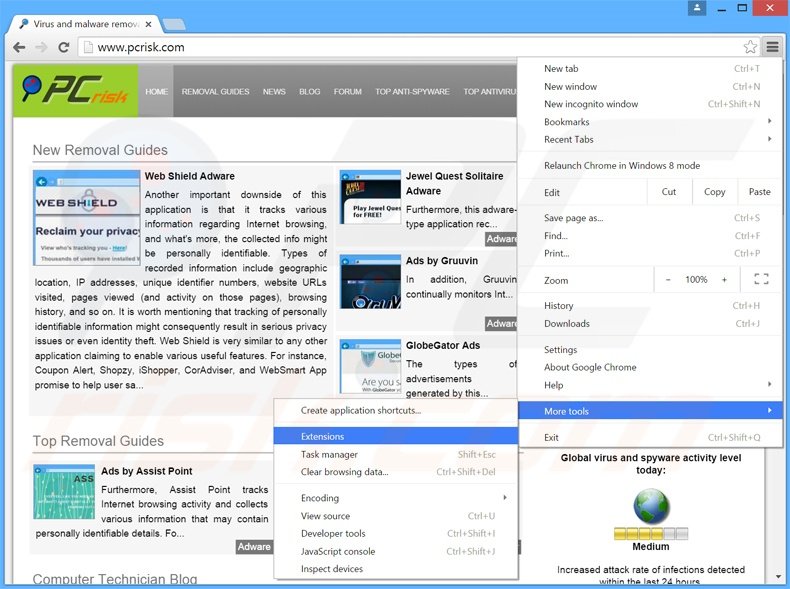Reload the page with refresh icon
Viewport: 790px width, 589px height.
tap(63, 47)
